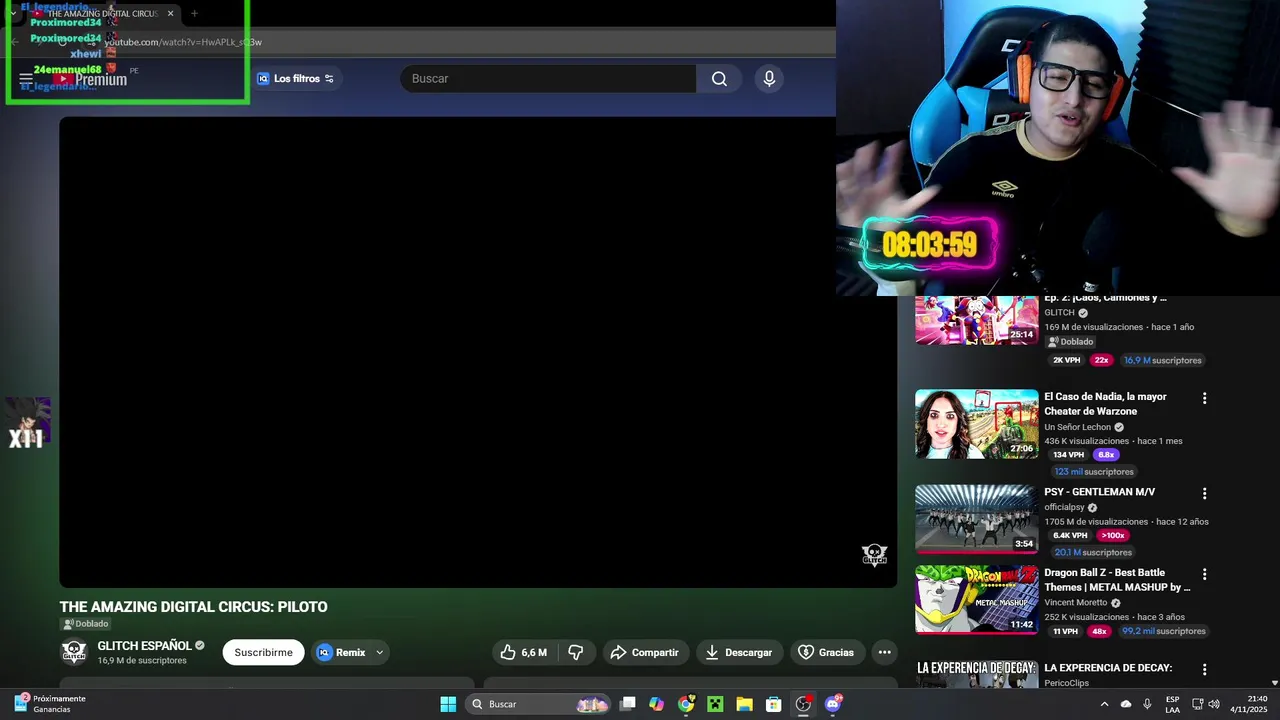Open the Los filtros filter settings
The image size is (1280, 720).
pos(296,79)
